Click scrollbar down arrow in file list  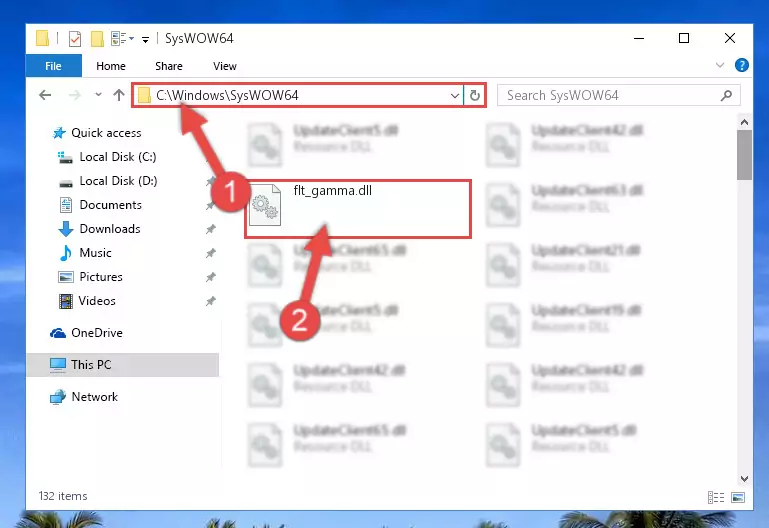[744, 478]
